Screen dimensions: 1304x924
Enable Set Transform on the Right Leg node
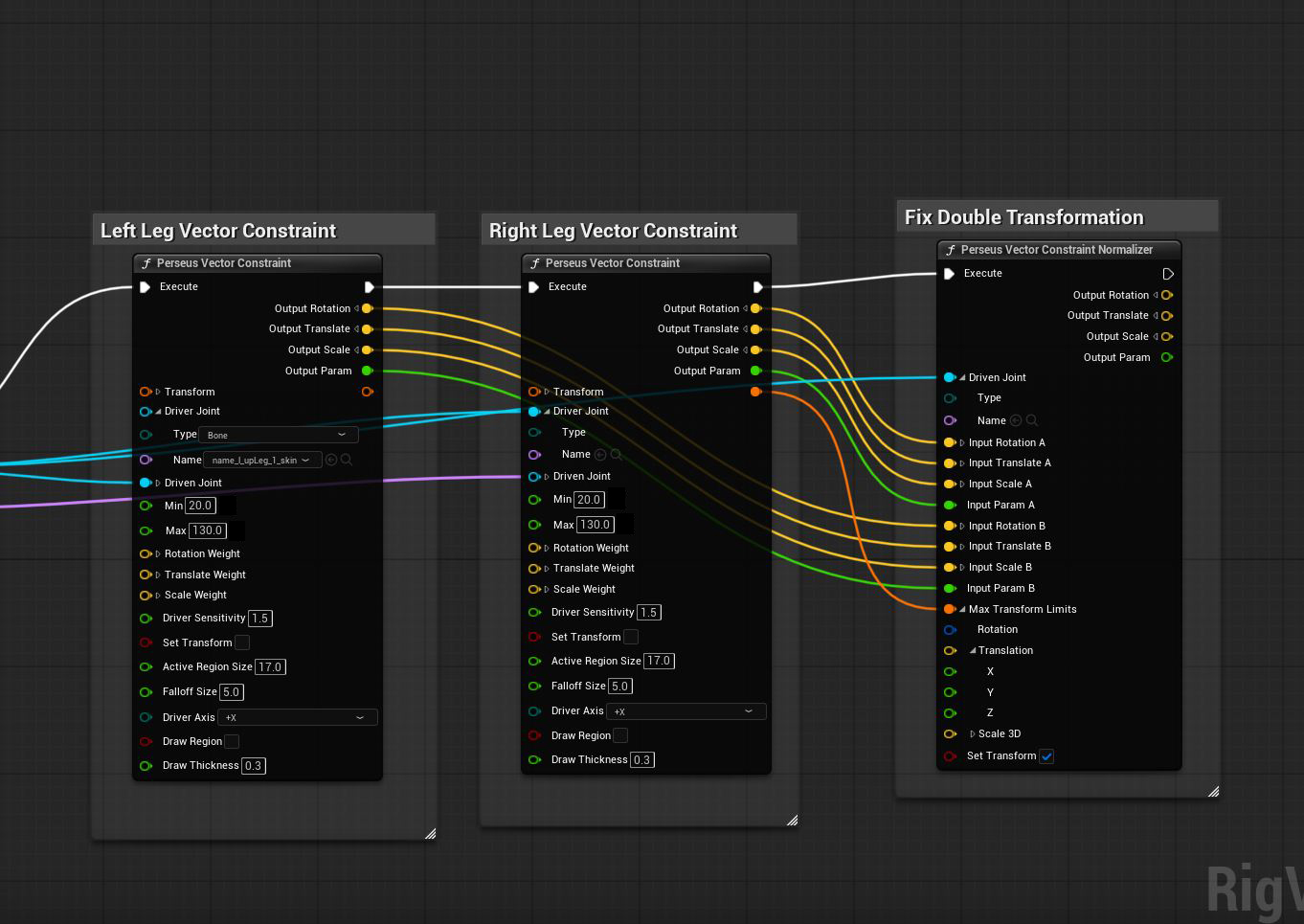point(631,637)
